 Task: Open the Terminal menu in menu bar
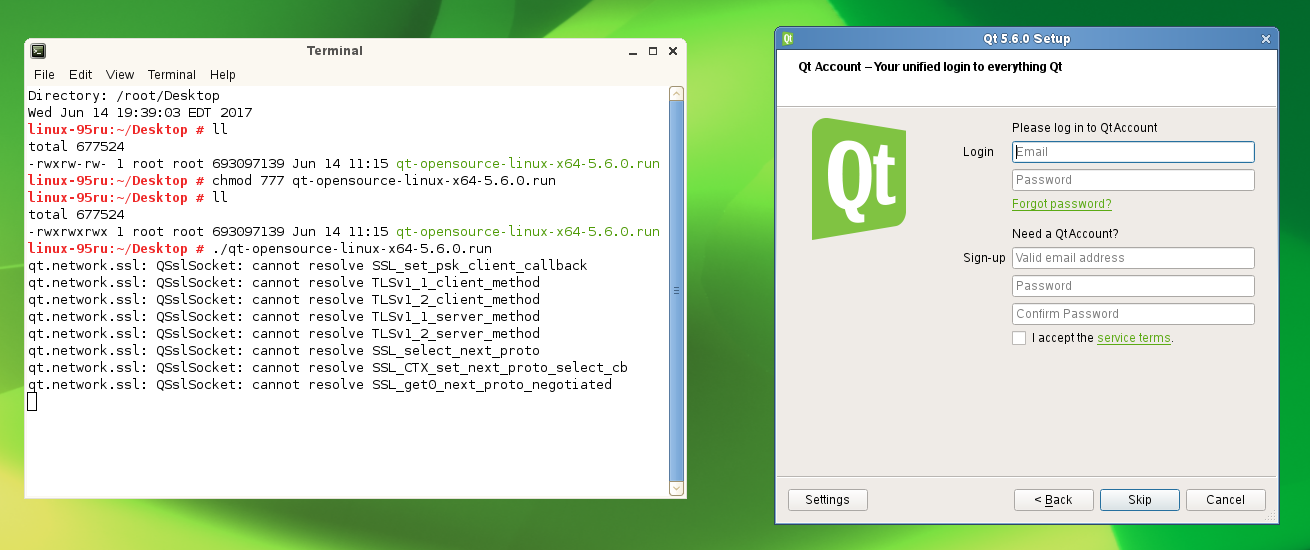[x=172, y=75]
